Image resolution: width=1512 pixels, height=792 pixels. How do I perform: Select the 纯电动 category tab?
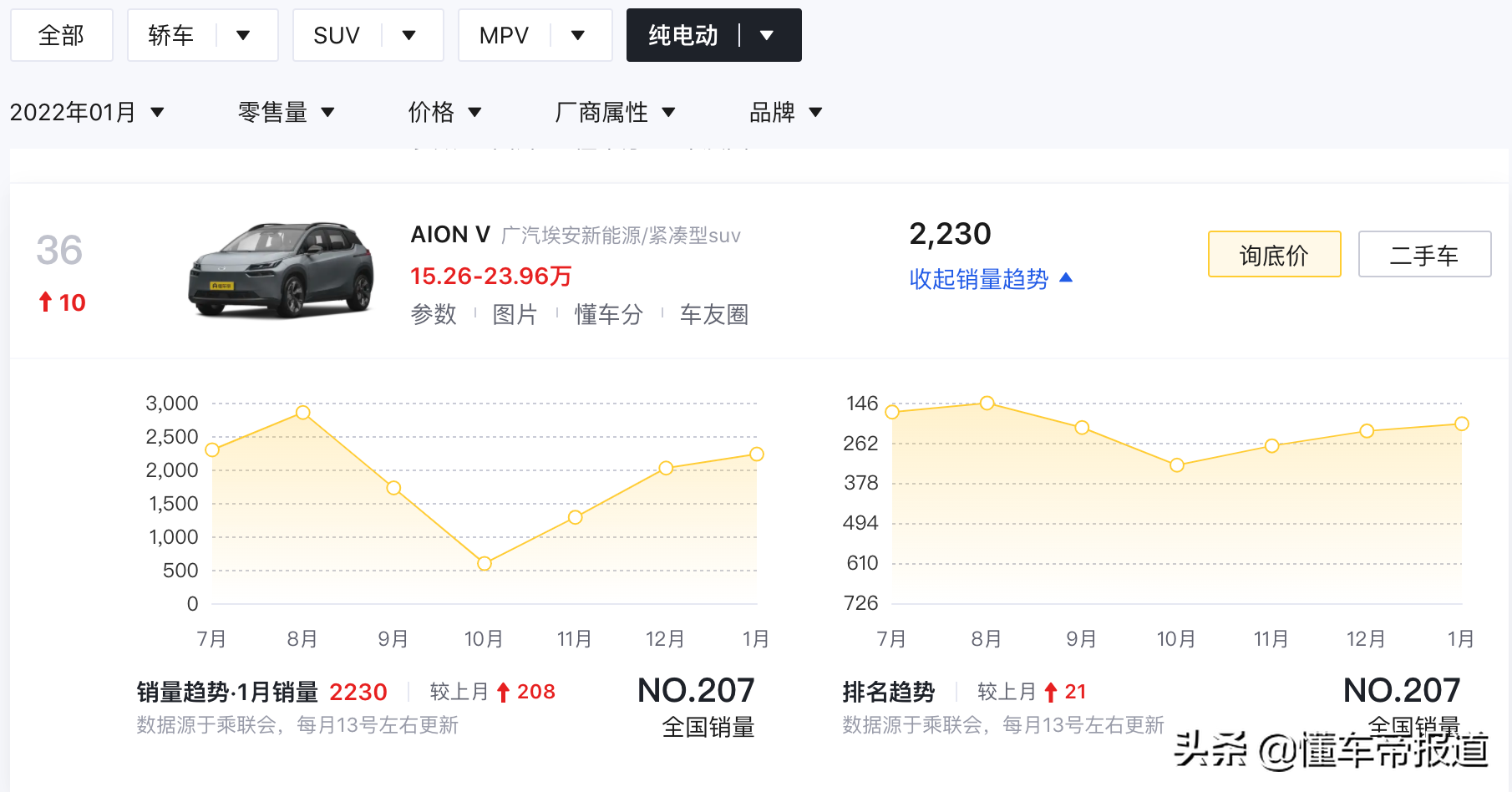tap(682, 35)
